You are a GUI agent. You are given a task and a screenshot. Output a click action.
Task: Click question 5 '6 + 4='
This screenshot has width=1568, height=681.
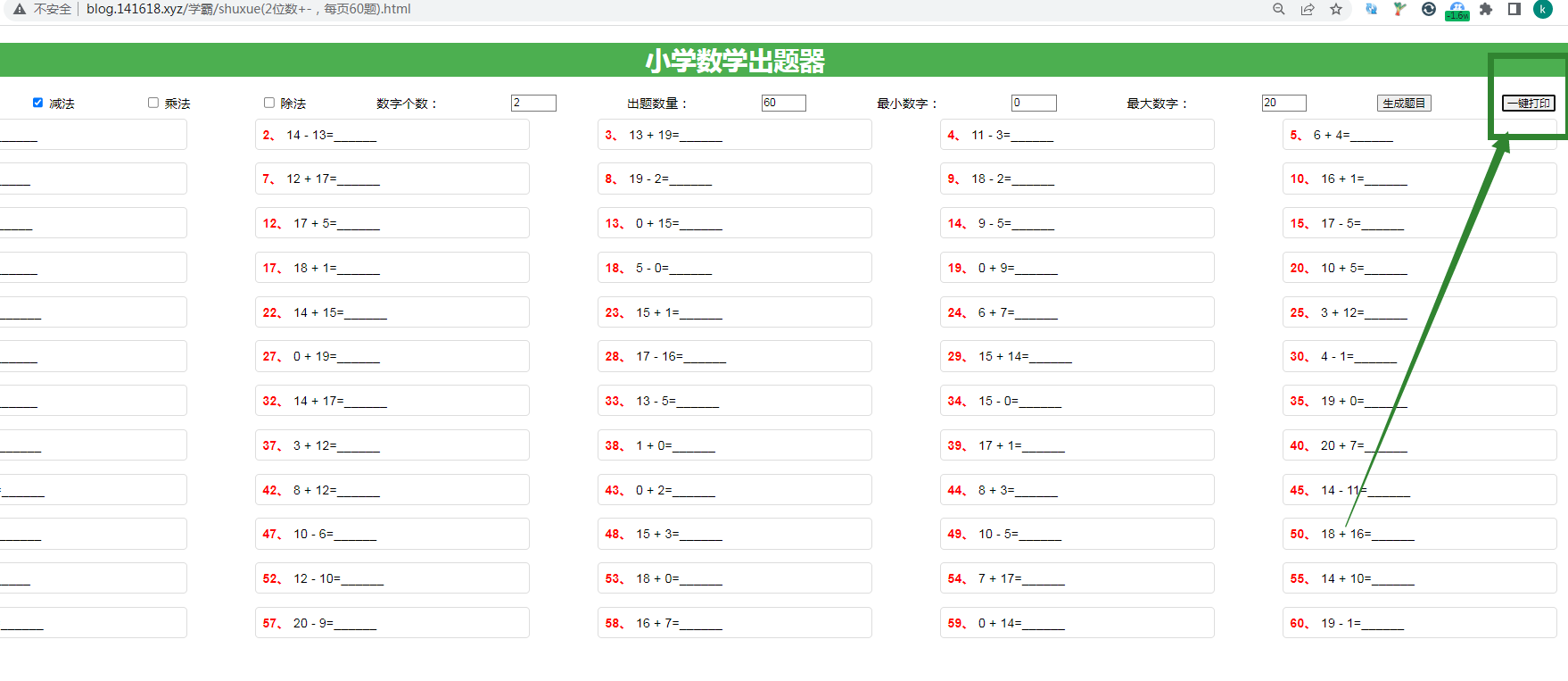[1419, 135]
